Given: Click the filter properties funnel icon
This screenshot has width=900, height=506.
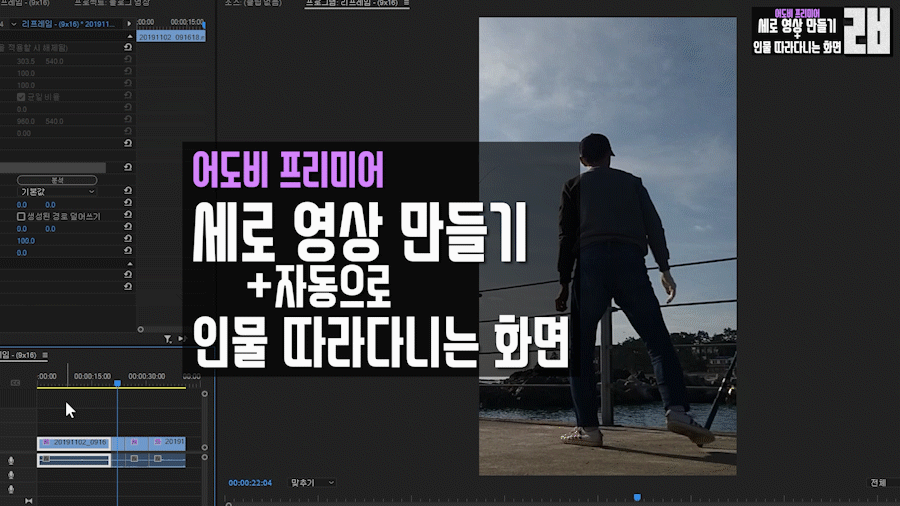Looking at the screenshot, I should [168, 339].
